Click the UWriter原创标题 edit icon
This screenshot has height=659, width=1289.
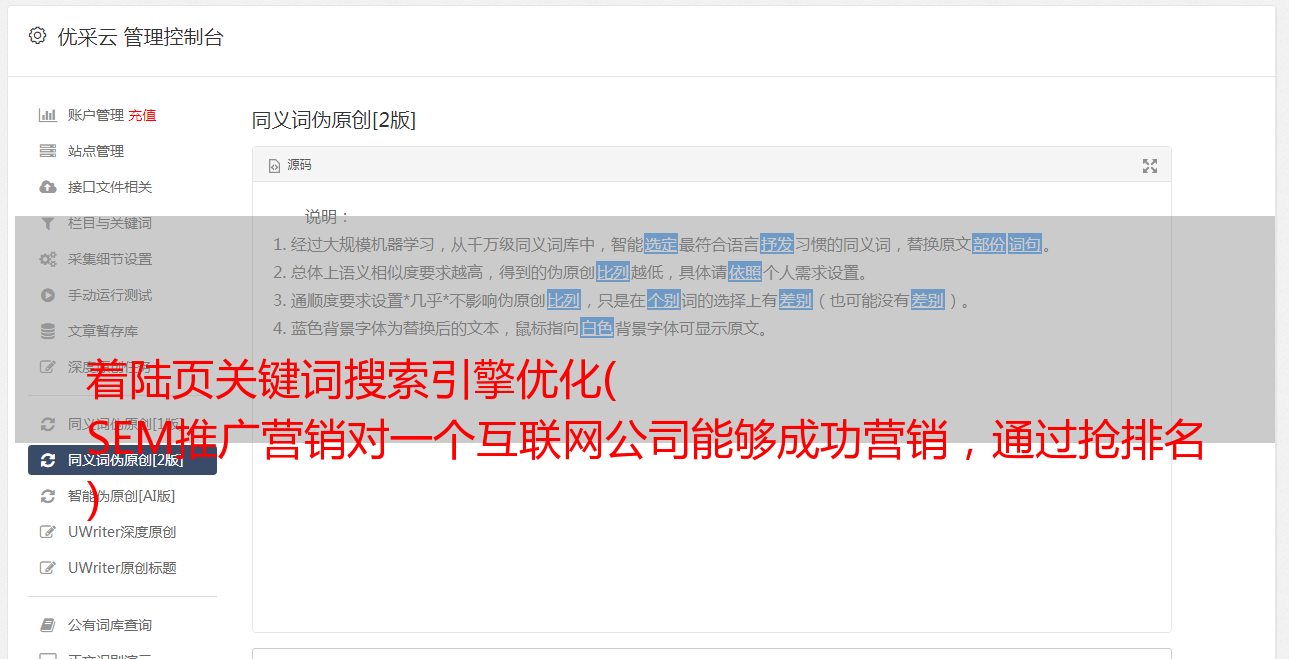(x=47, y=568)
